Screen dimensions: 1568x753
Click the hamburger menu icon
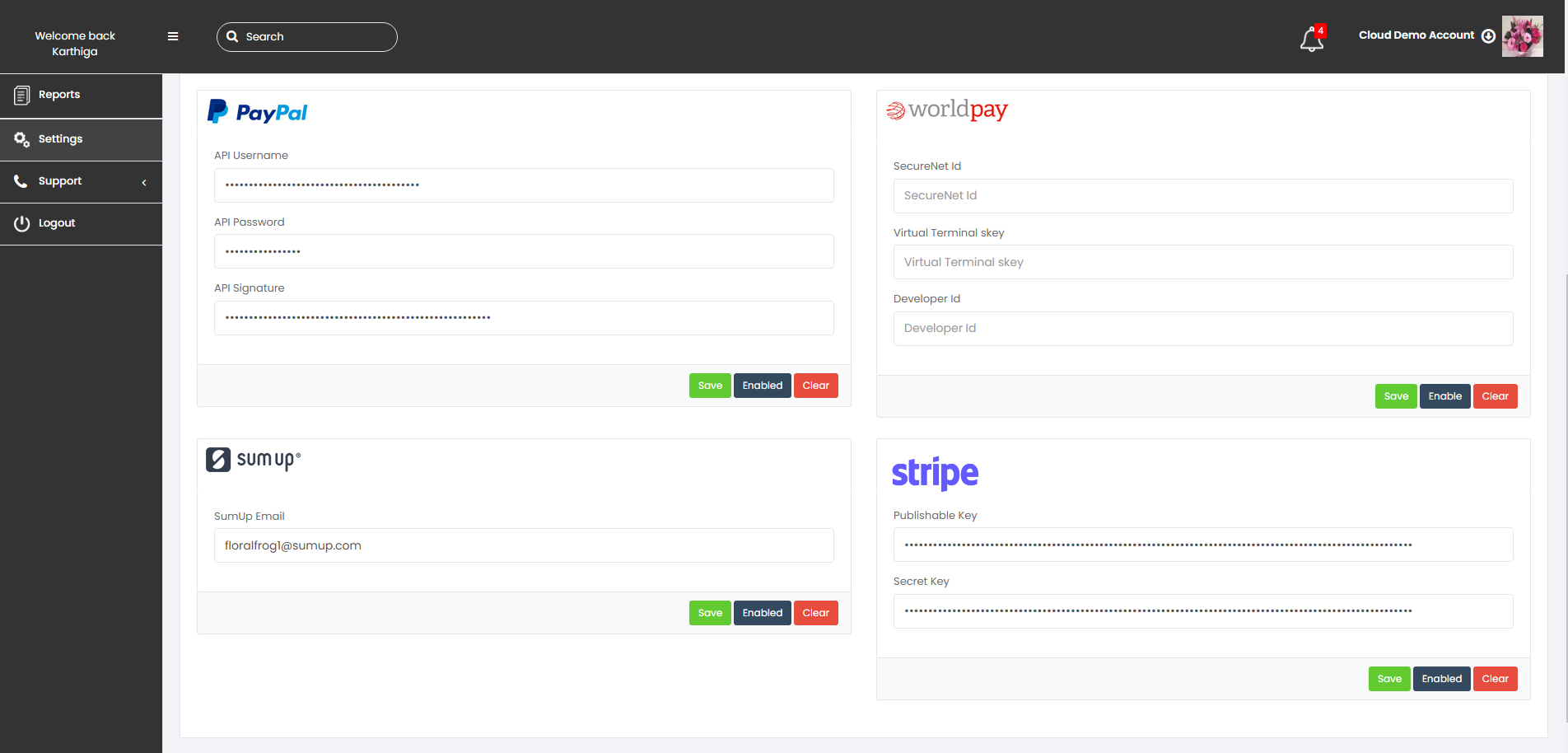[x=173, y=36]
